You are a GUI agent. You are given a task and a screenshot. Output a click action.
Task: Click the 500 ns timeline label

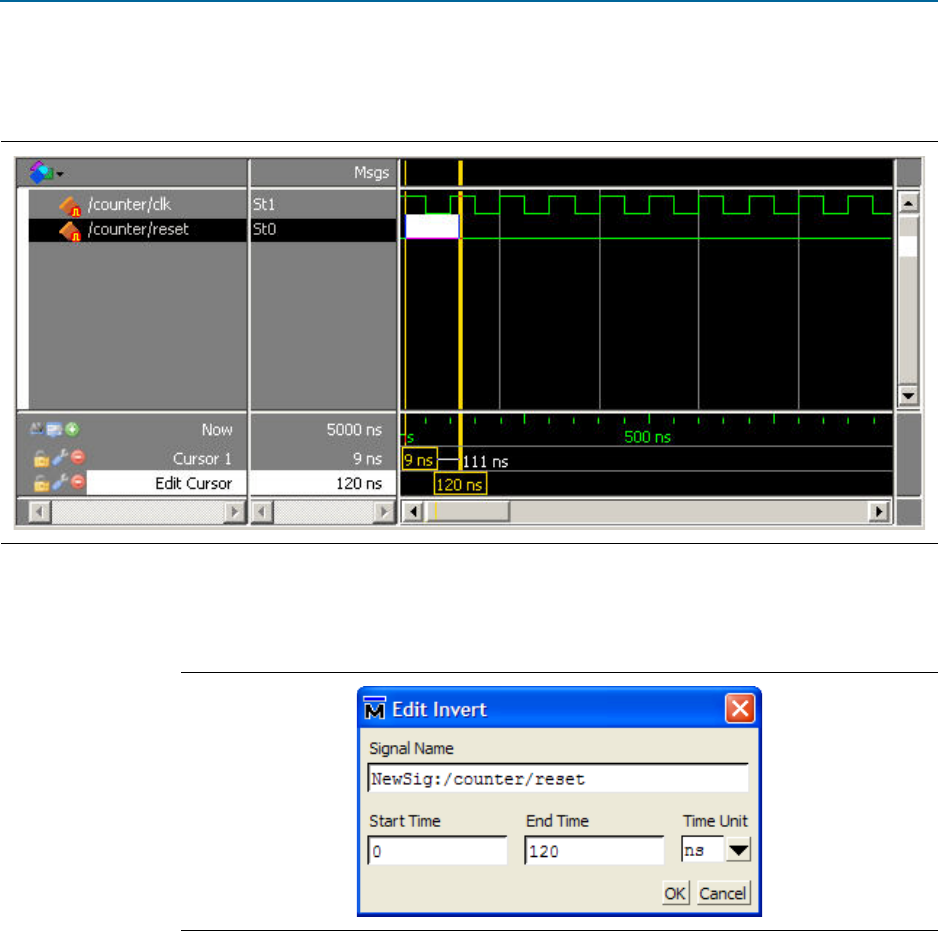[x=647, y=437]
